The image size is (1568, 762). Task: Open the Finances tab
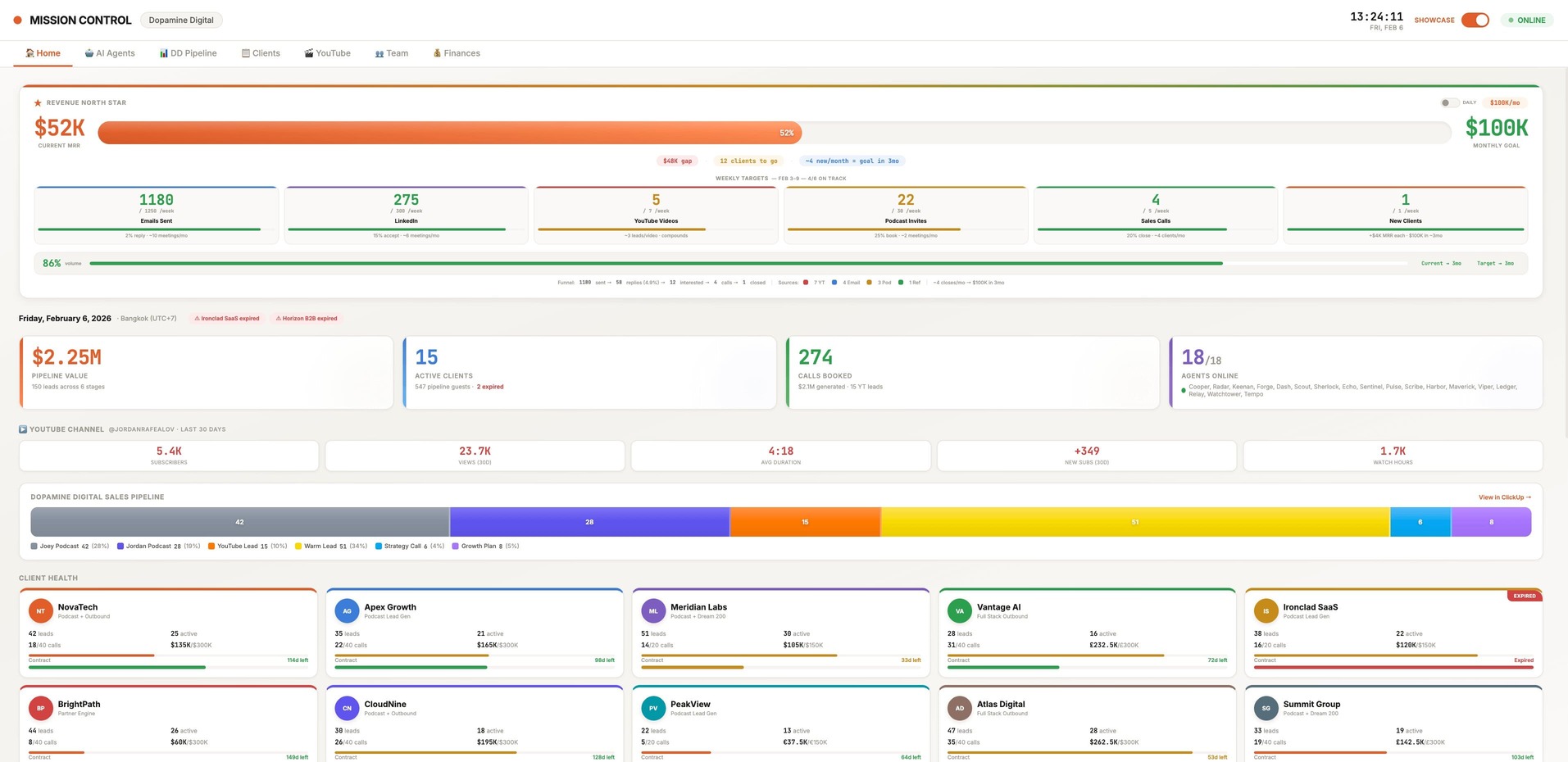pyautogui.click(x=456, y=52)
